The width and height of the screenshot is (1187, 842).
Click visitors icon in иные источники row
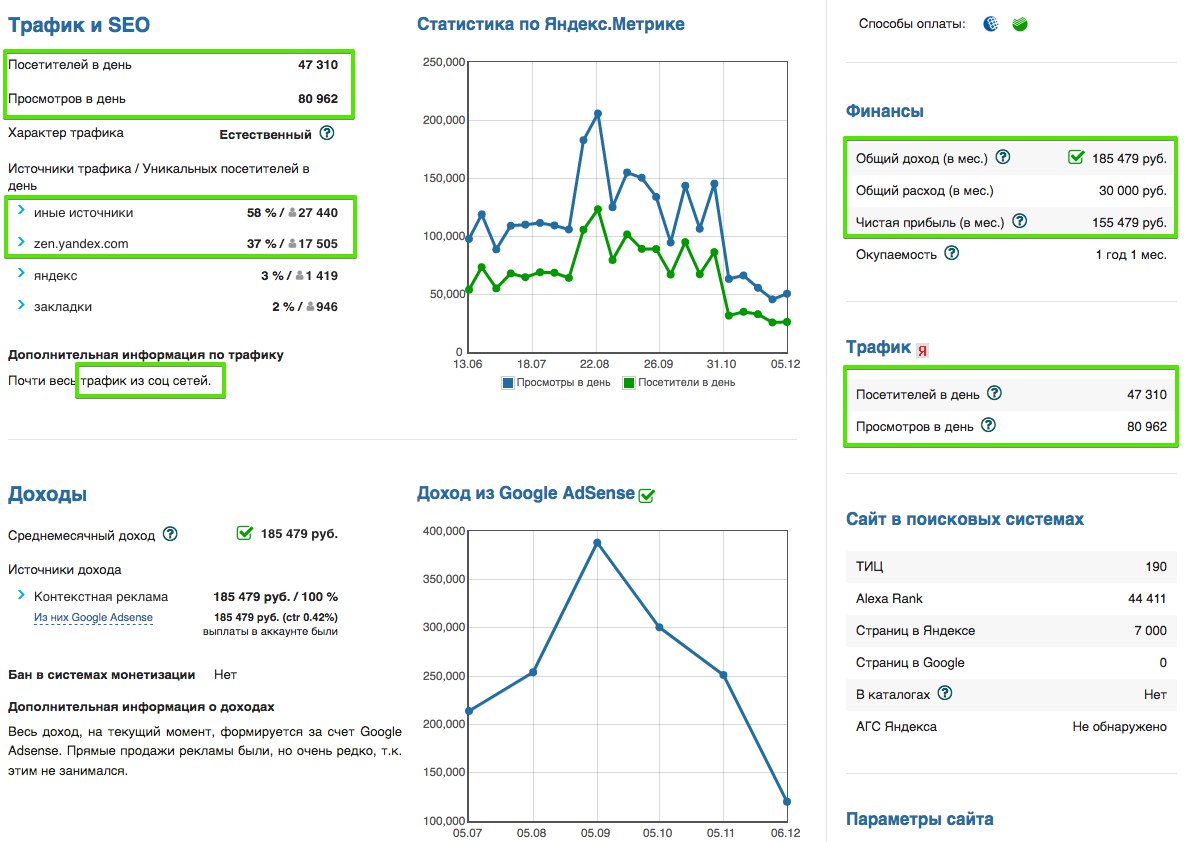point(292,213)
